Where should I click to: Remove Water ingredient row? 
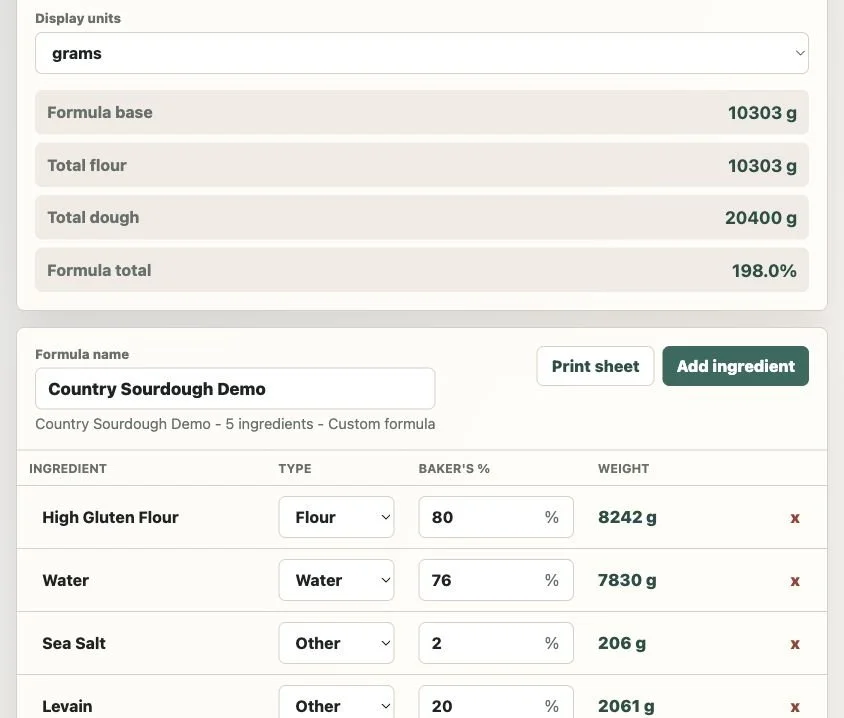coord(794,581)
